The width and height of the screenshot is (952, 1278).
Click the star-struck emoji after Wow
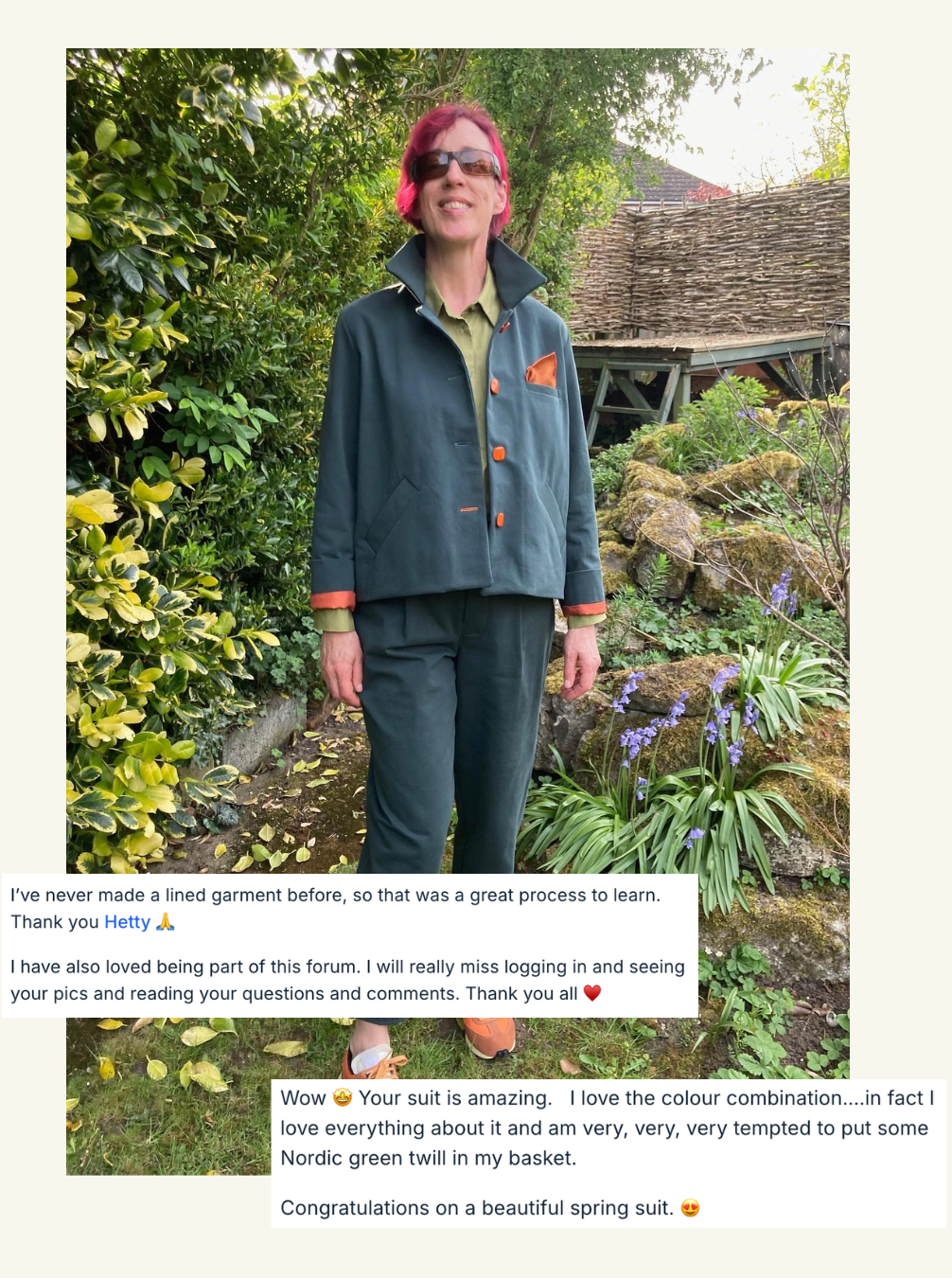pyautogui.click(x=343, y=1098)
